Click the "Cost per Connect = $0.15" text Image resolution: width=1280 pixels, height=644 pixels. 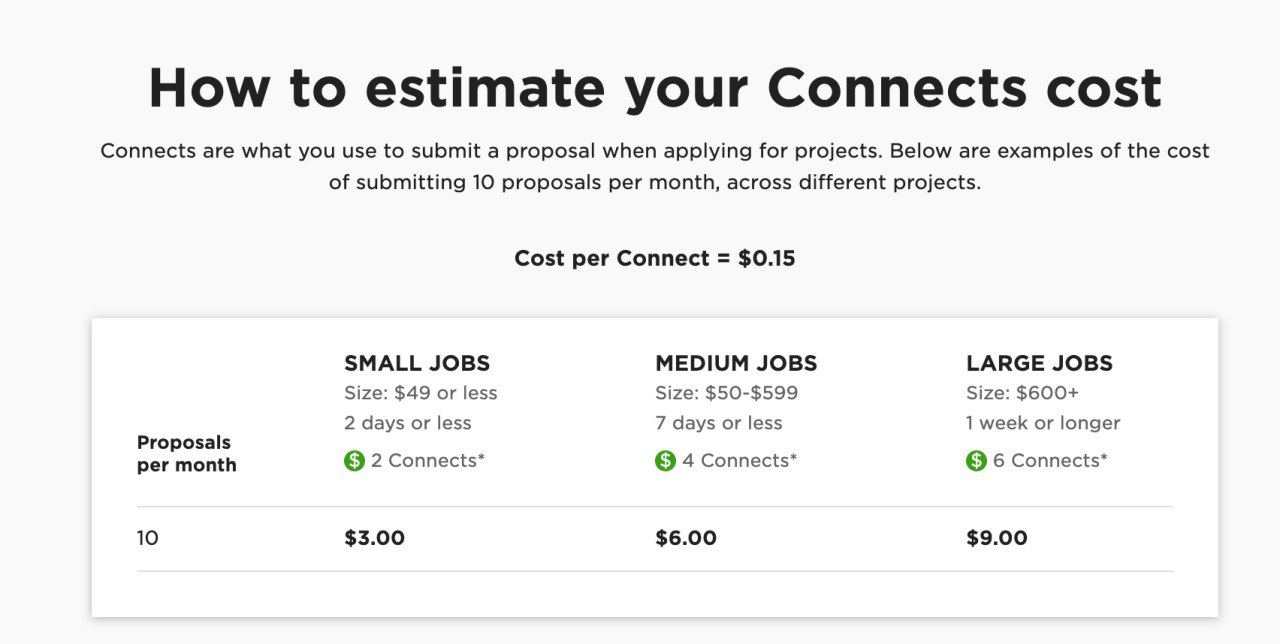tap(655, 258)
